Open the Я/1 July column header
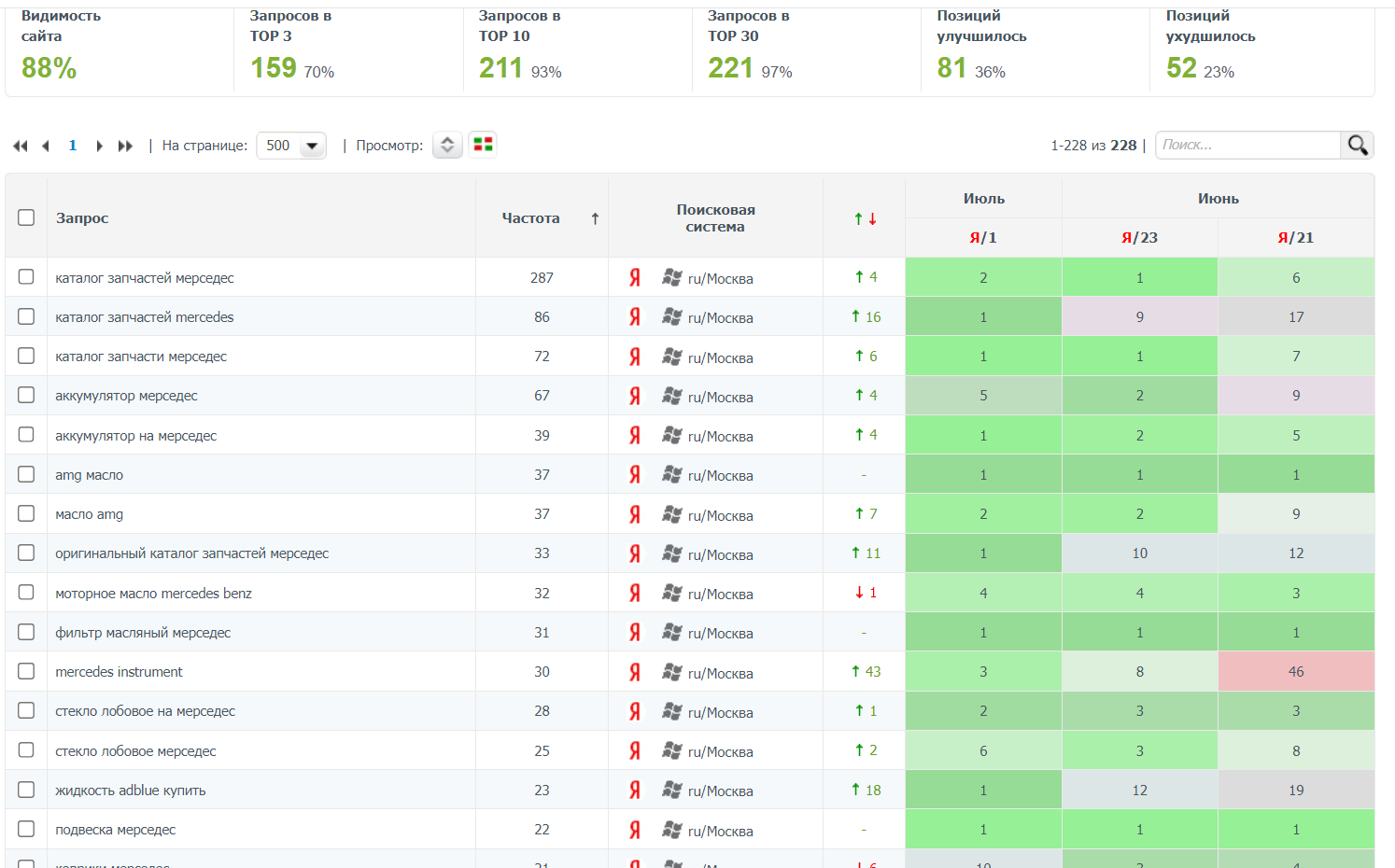The image size is (1395, 868). (x=983, y=238)
